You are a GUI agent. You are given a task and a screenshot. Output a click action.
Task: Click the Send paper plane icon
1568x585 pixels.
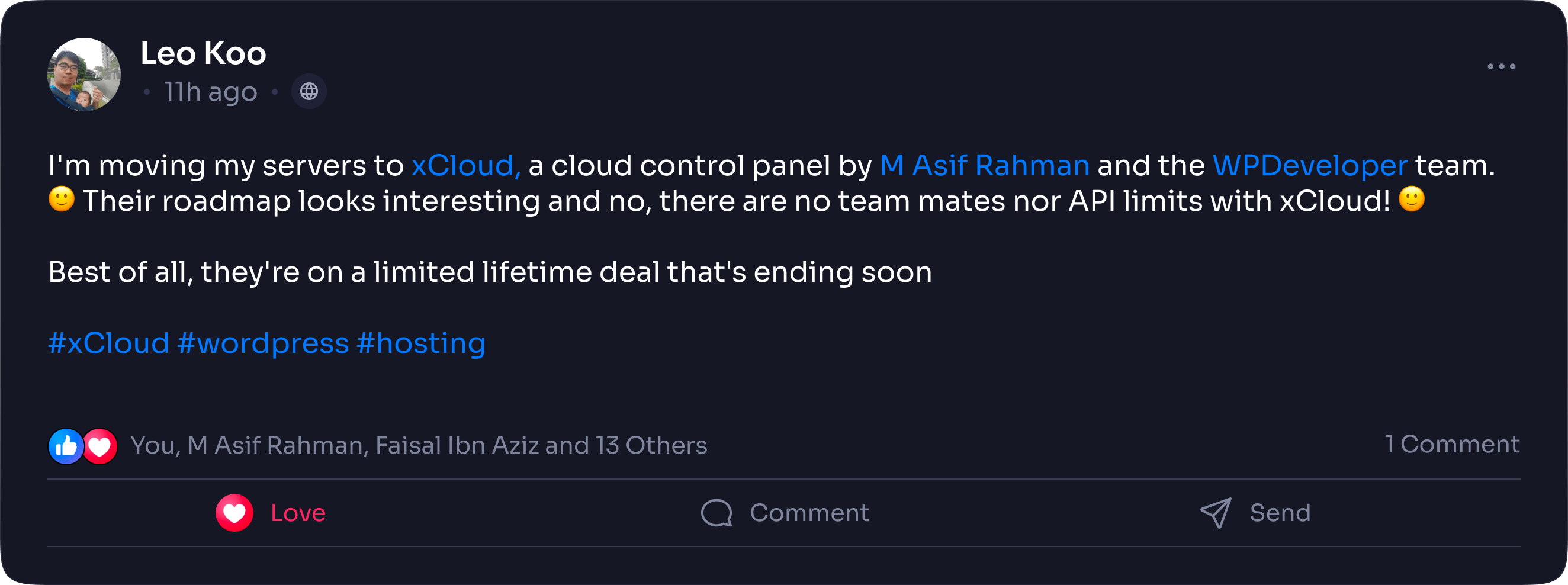tap(1216, 513)
